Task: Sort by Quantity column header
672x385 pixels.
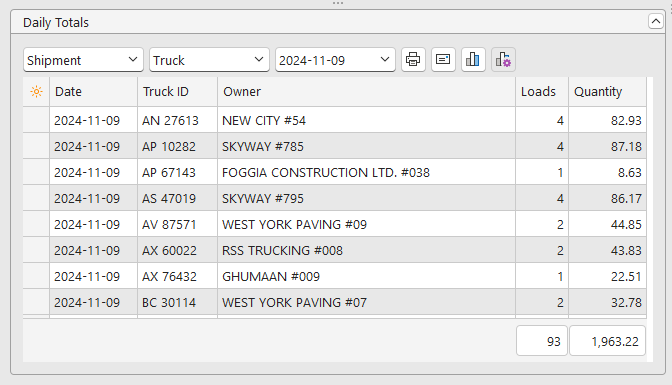Action: 607,92
